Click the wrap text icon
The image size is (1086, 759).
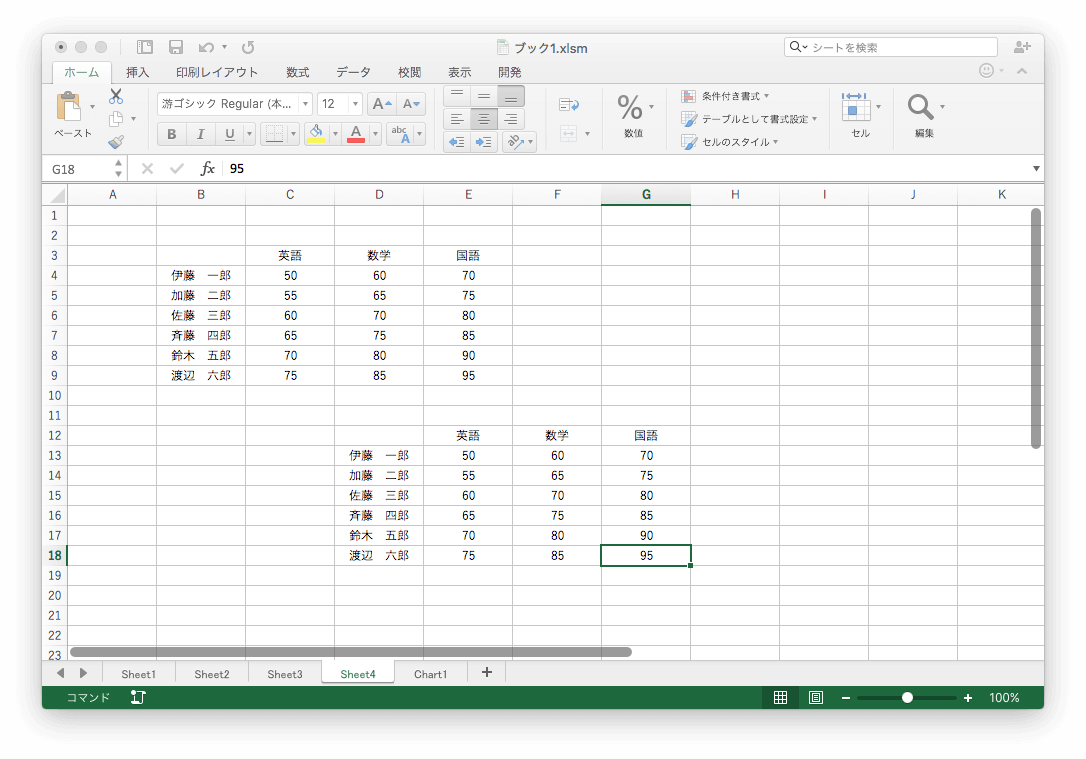(569, 105)
